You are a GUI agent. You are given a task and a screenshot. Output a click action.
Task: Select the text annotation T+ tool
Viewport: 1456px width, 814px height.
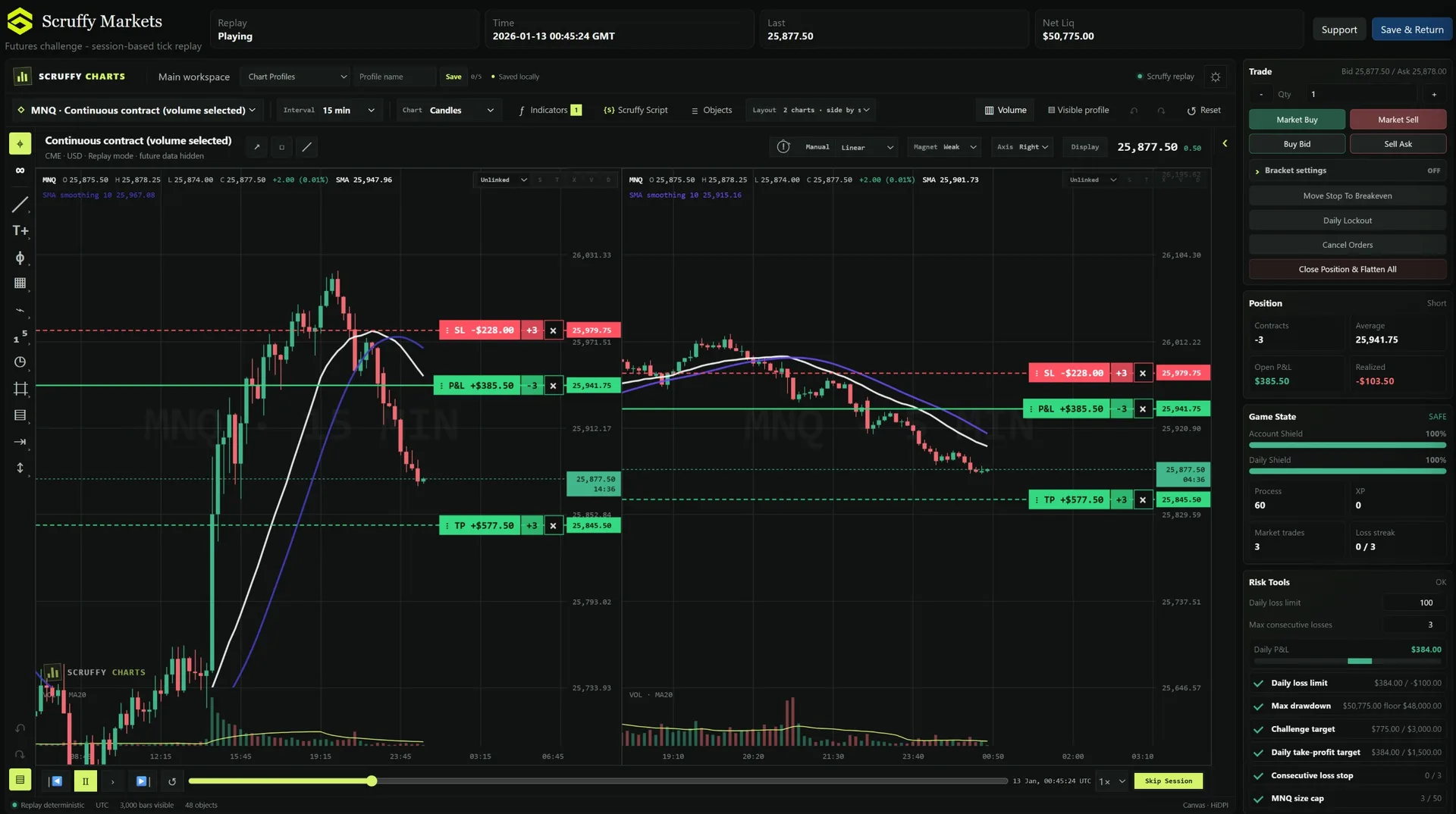[20, 231]
